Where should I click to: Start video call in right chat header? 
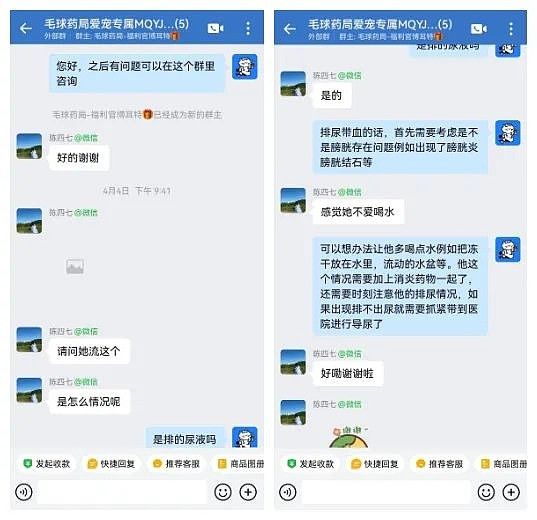click(479, 29)
